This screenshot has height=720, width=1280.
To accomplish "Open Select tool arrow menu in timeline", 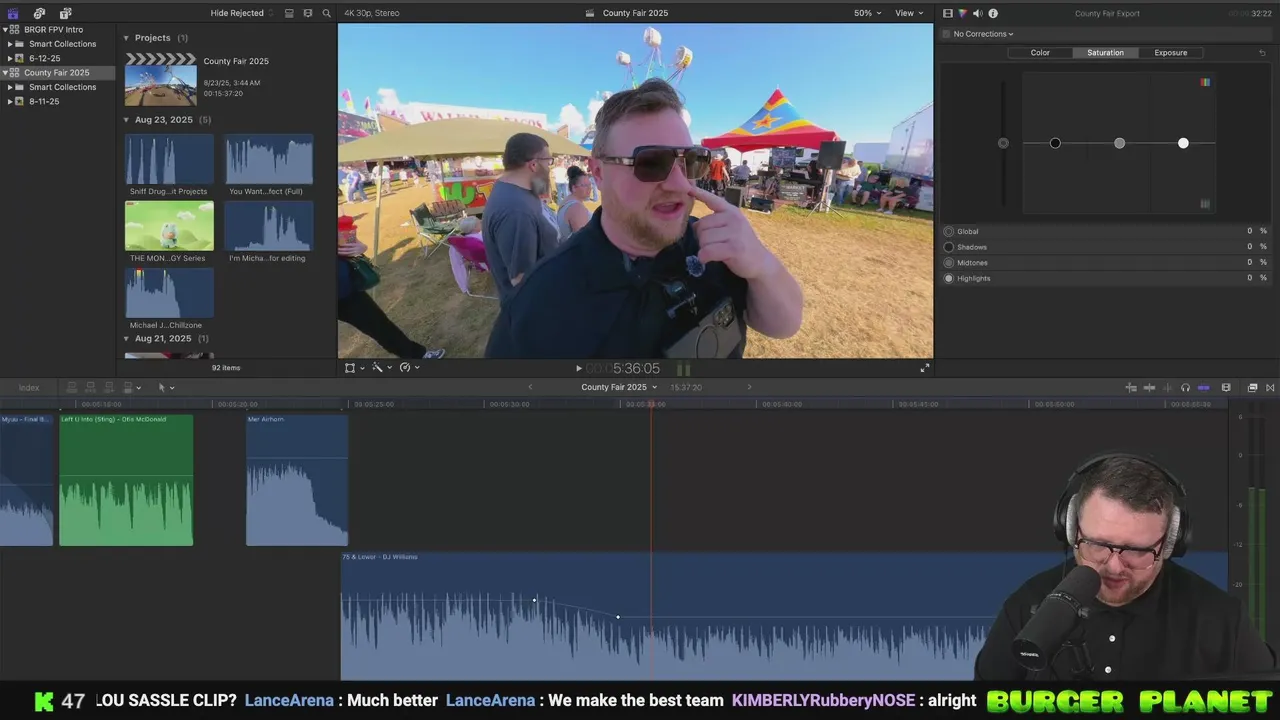I will (165, 387).
